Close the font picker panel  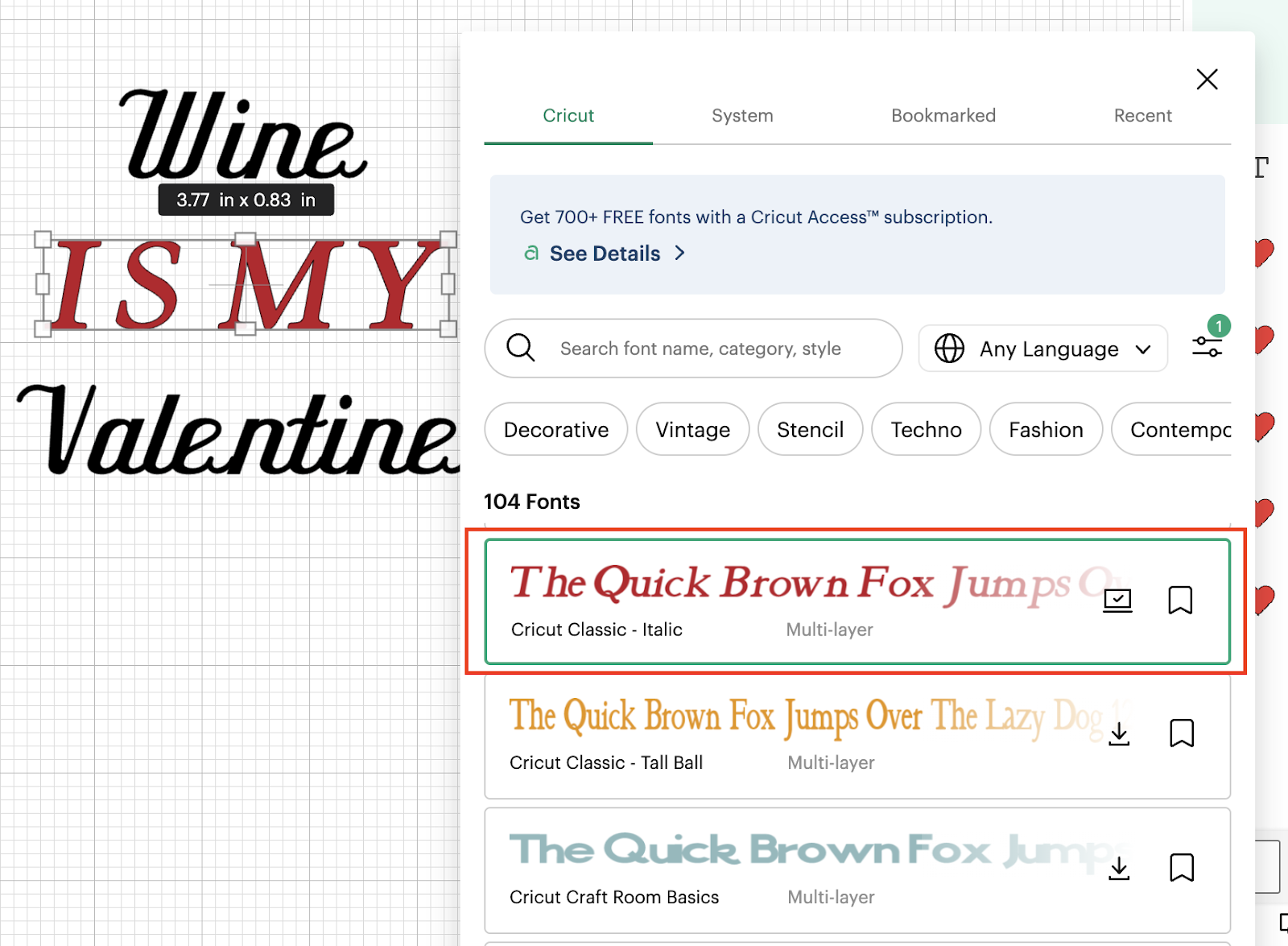tap(1207, 79)
